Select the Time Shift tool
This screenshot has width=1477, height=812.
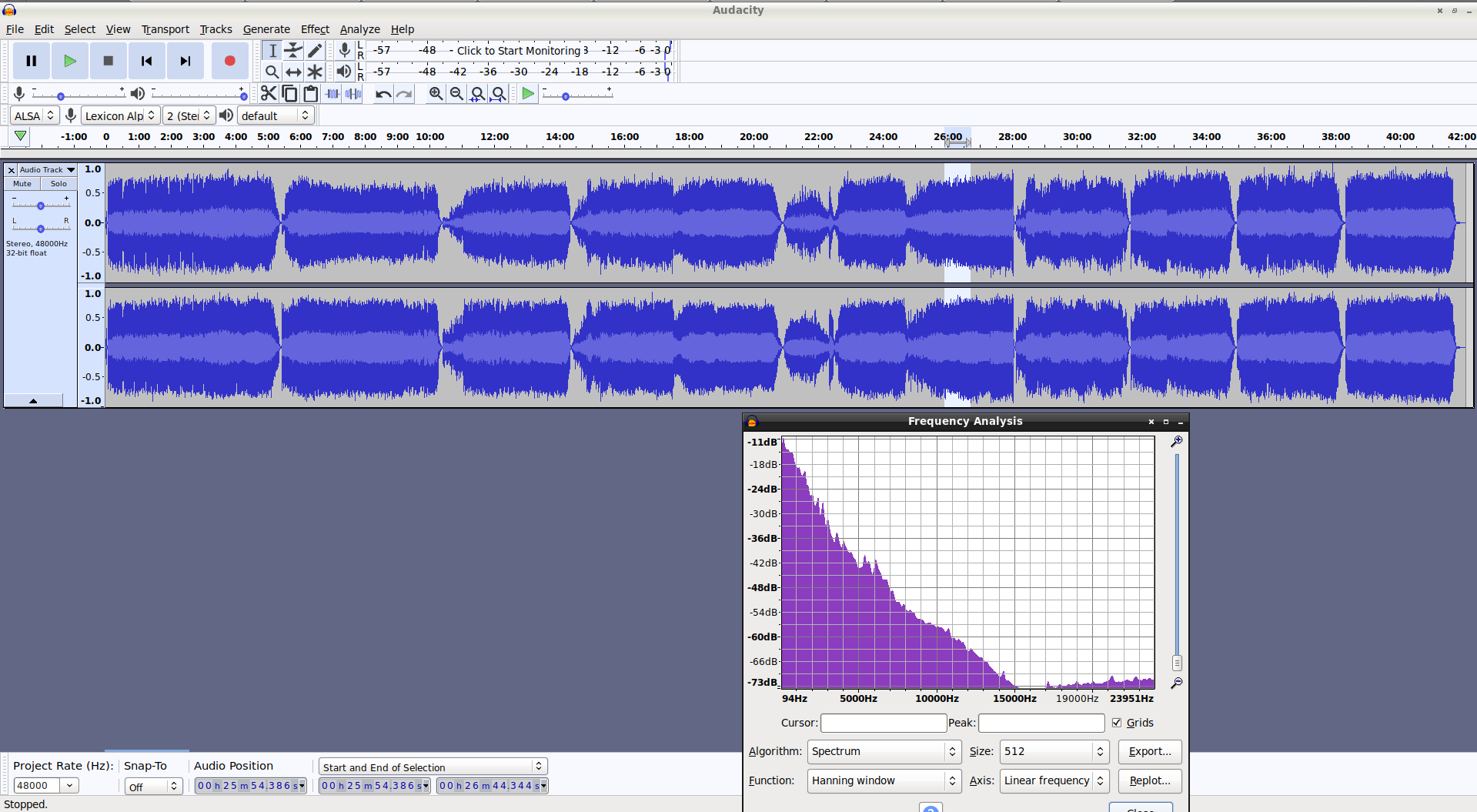(293, 72)
